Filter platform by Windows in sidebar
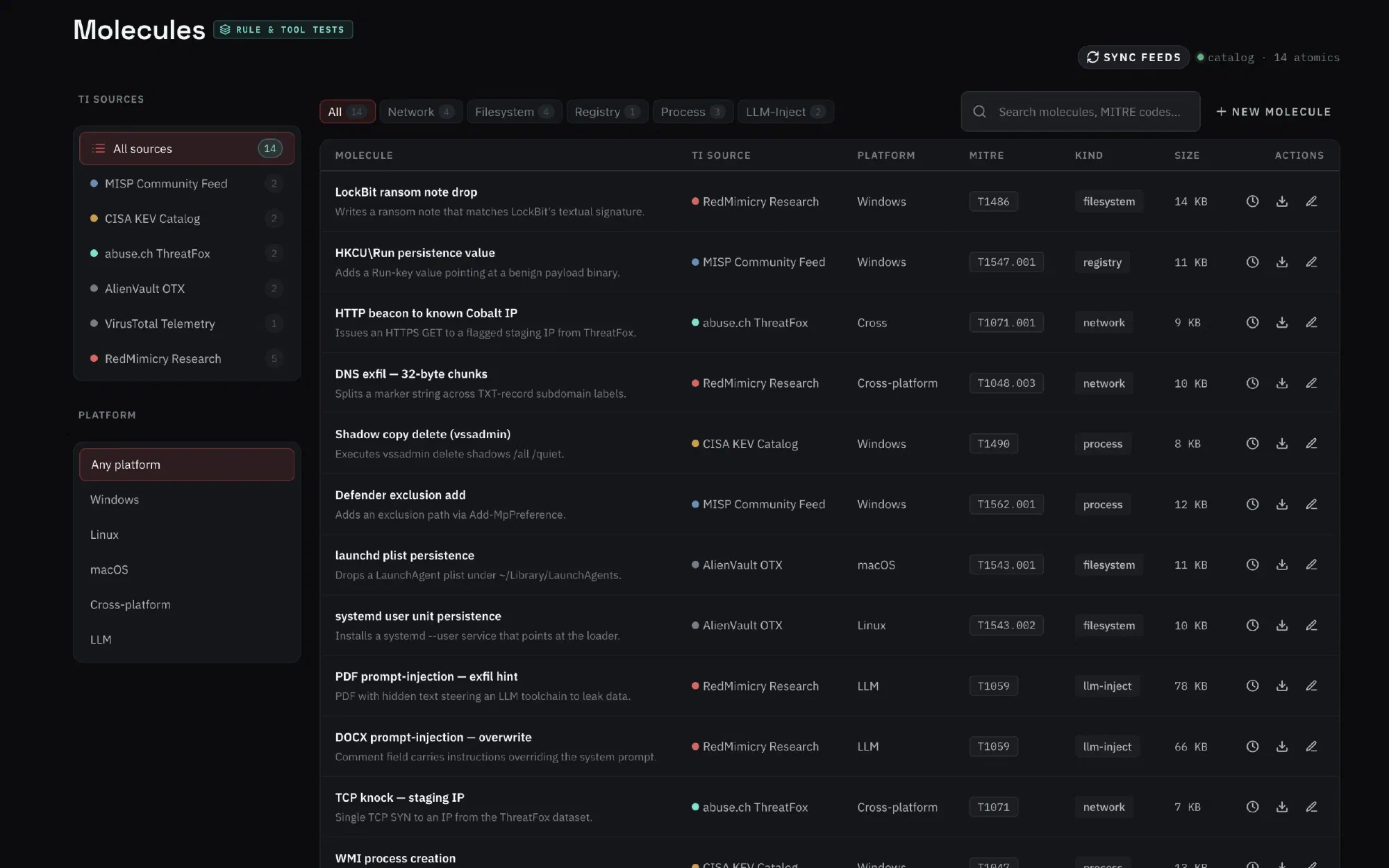The width and height of the screenshot is (1389, 868). [187, 499]
